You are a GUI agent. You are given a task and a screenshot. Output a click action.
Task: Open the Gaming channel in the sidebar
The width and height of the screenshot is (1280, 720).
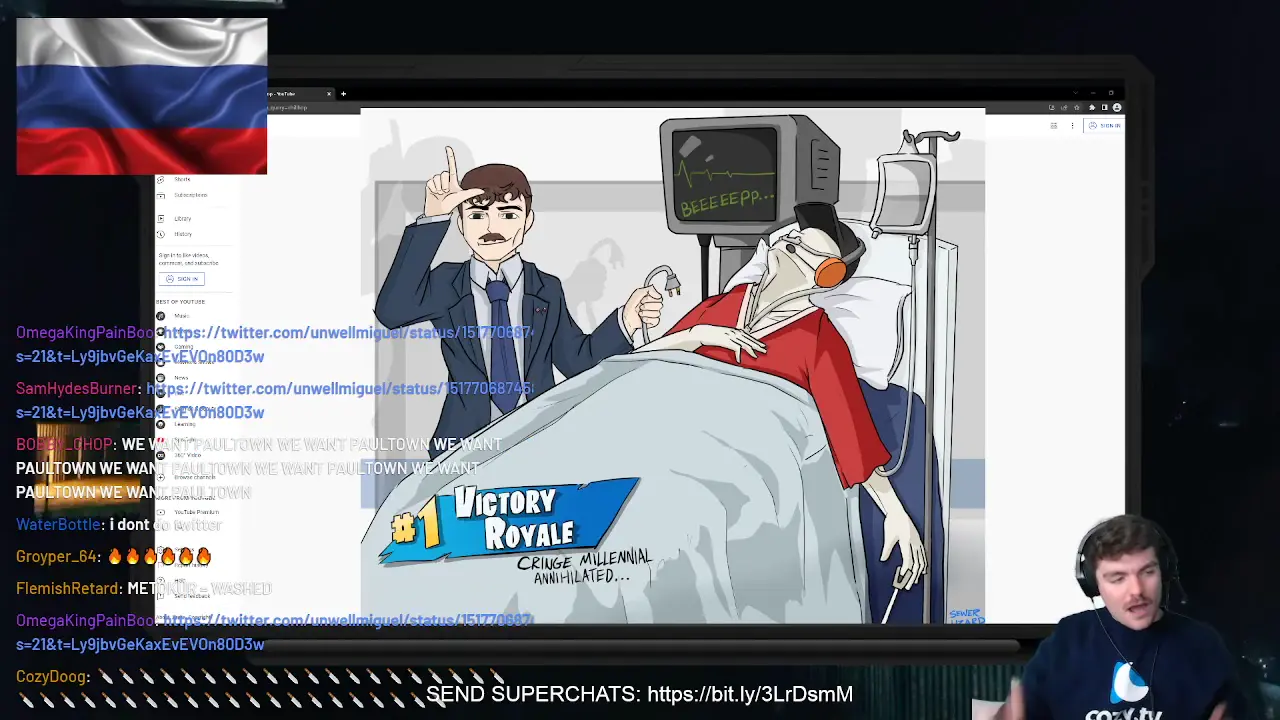pyautogui.click(x=184, y=346)
